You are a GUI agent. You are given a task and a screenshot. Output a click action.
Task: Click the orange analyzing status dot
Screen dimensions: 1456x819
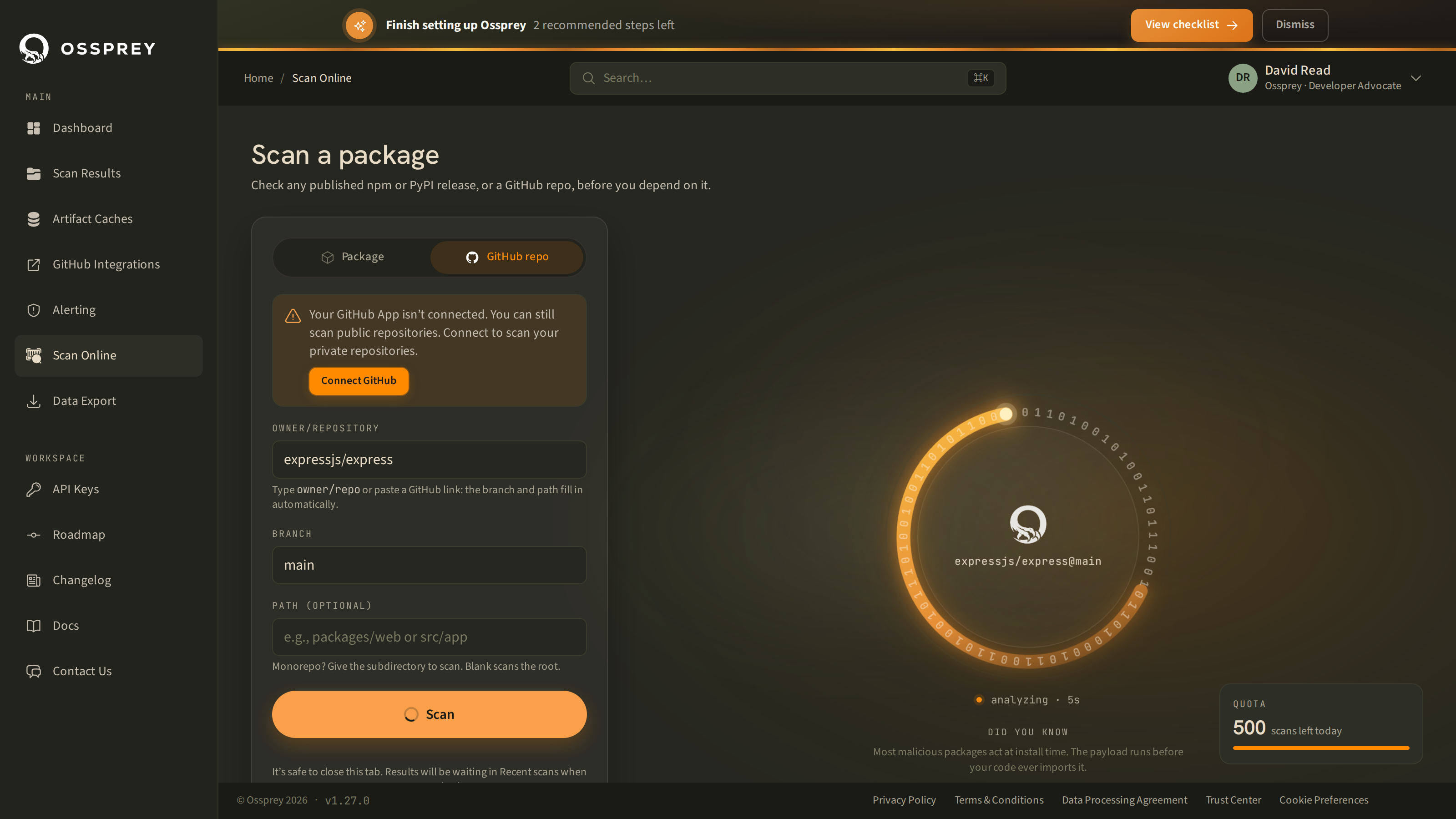tap(979, 700)
